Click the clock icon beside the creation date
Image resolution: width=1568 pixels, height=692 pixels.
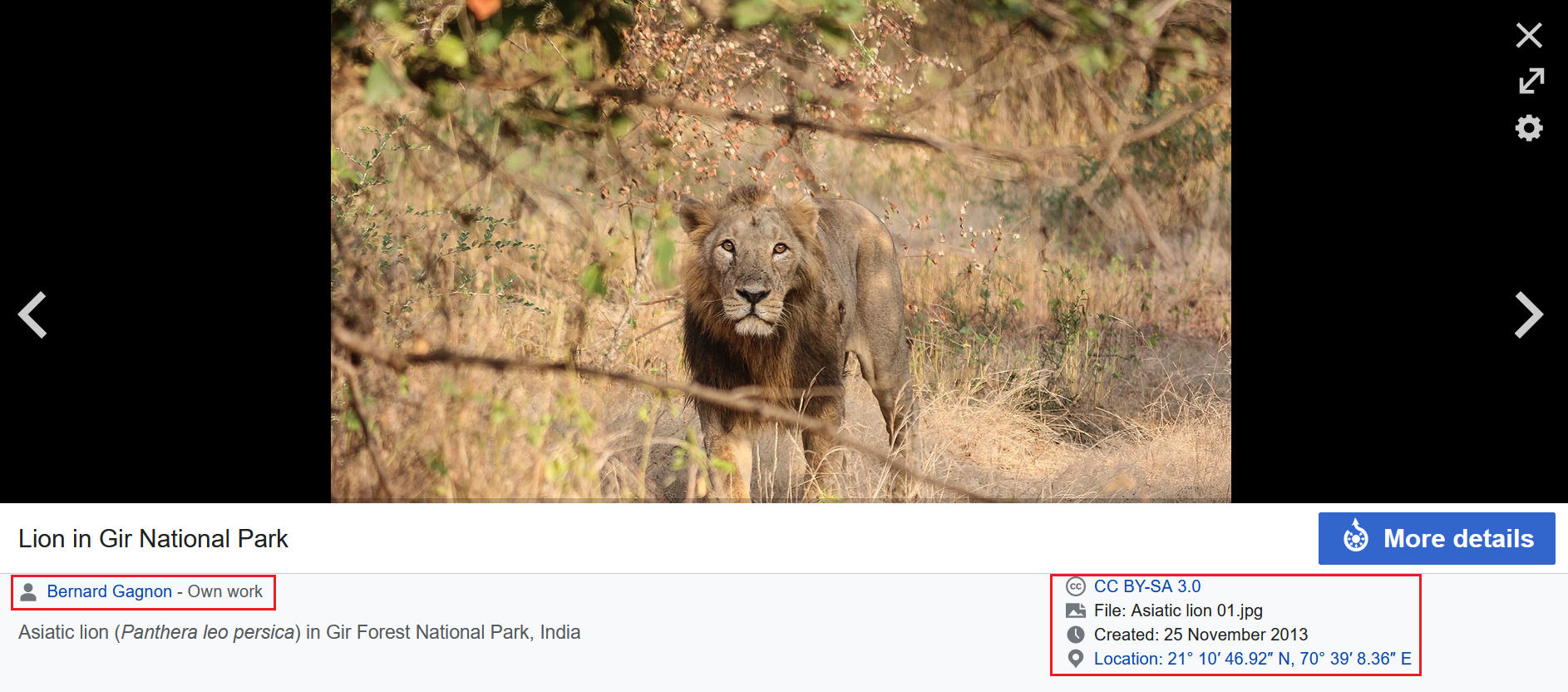(1075, 635)
